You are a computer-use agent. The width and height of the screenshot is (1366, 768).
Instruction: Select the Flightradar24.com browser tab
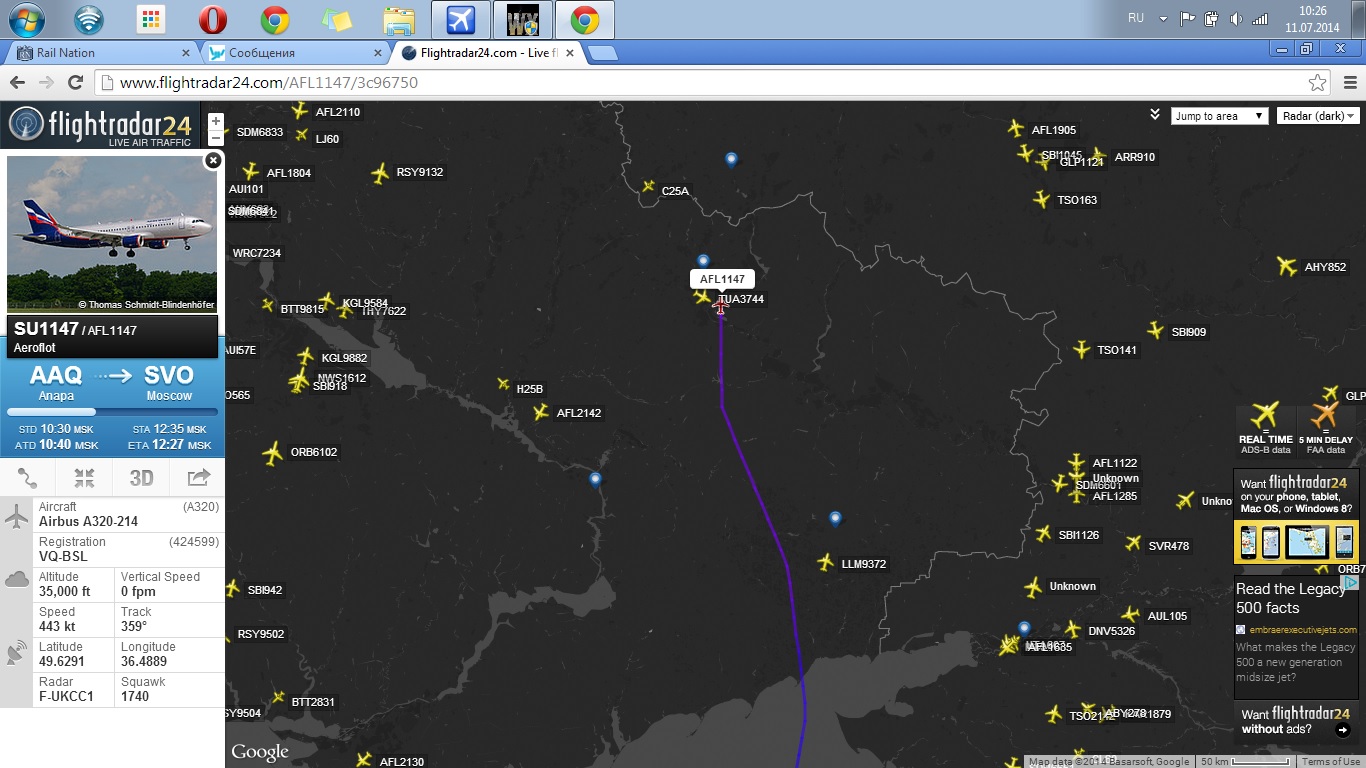click(485, 52)
